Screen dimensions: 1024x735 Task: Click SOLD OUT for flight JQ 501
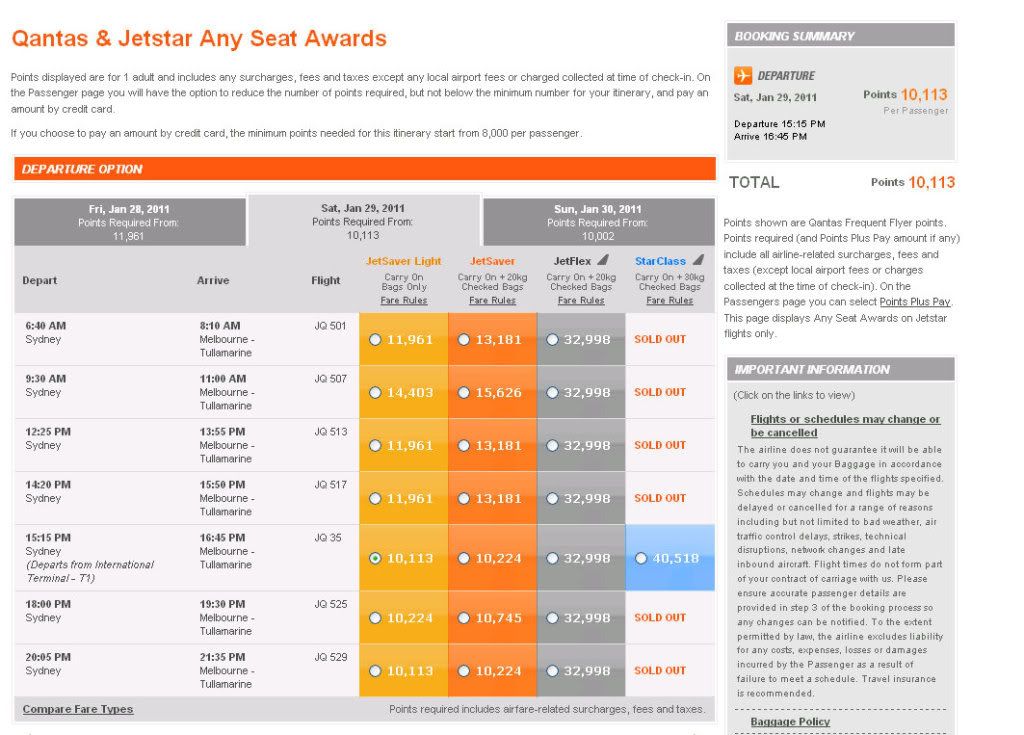click(660, 339)
